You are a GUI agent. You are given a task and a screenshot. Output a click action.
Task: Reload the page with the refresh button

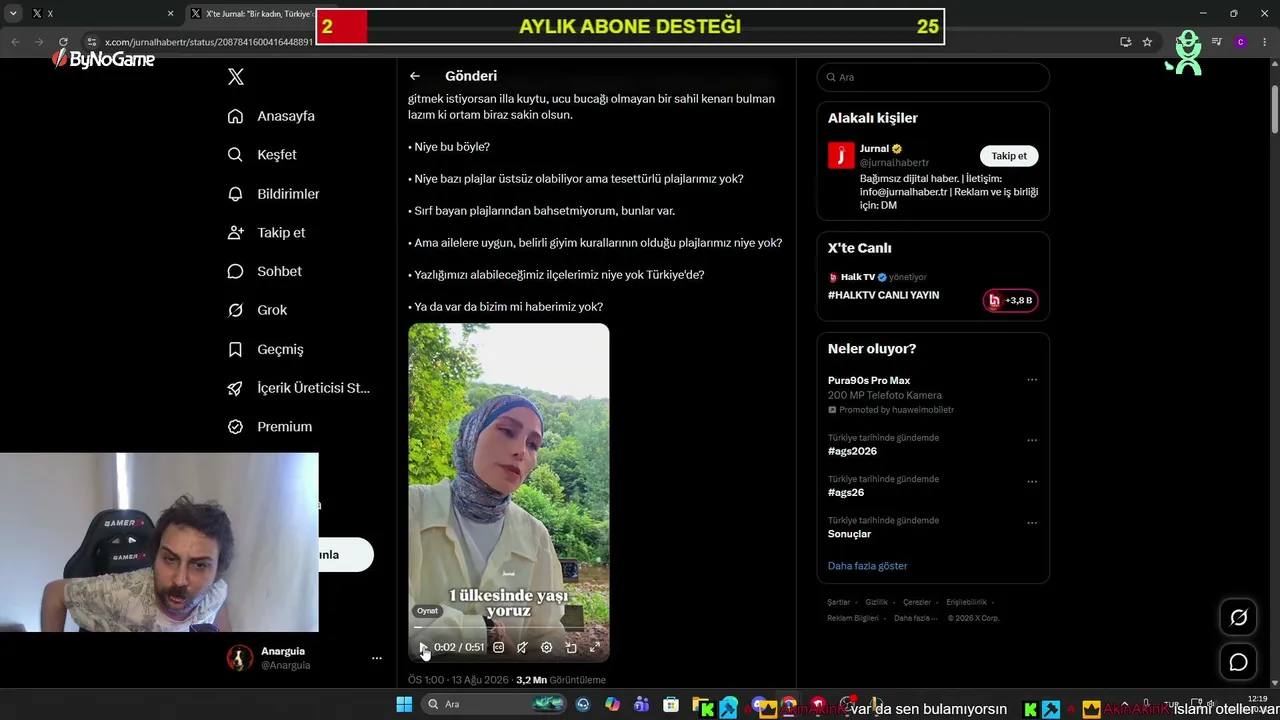click(x=63, y=42)
